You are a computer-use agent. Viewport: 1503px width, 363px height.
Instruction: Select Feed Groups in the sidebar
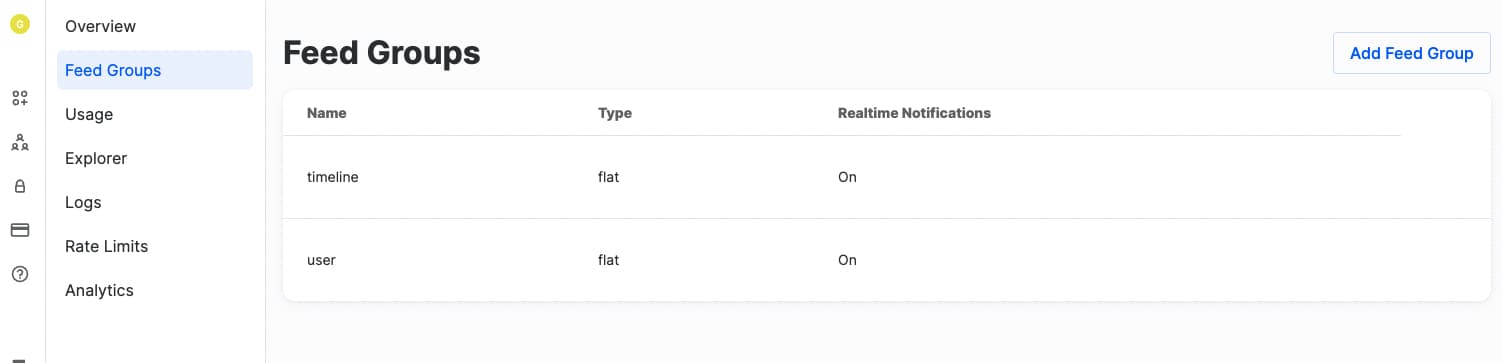pos(155,70)
